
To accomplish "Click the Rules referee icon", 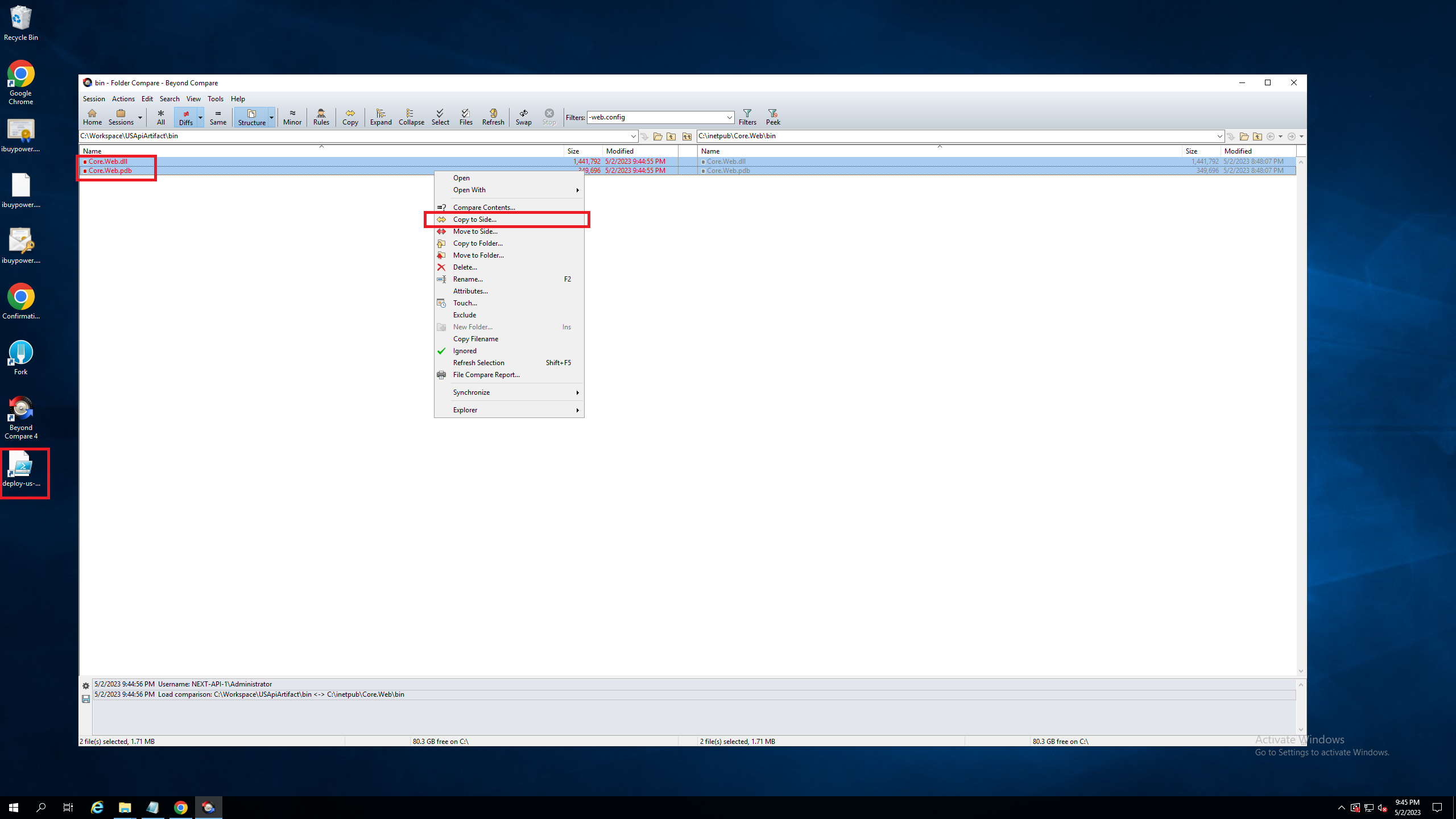I will (321, 117).
